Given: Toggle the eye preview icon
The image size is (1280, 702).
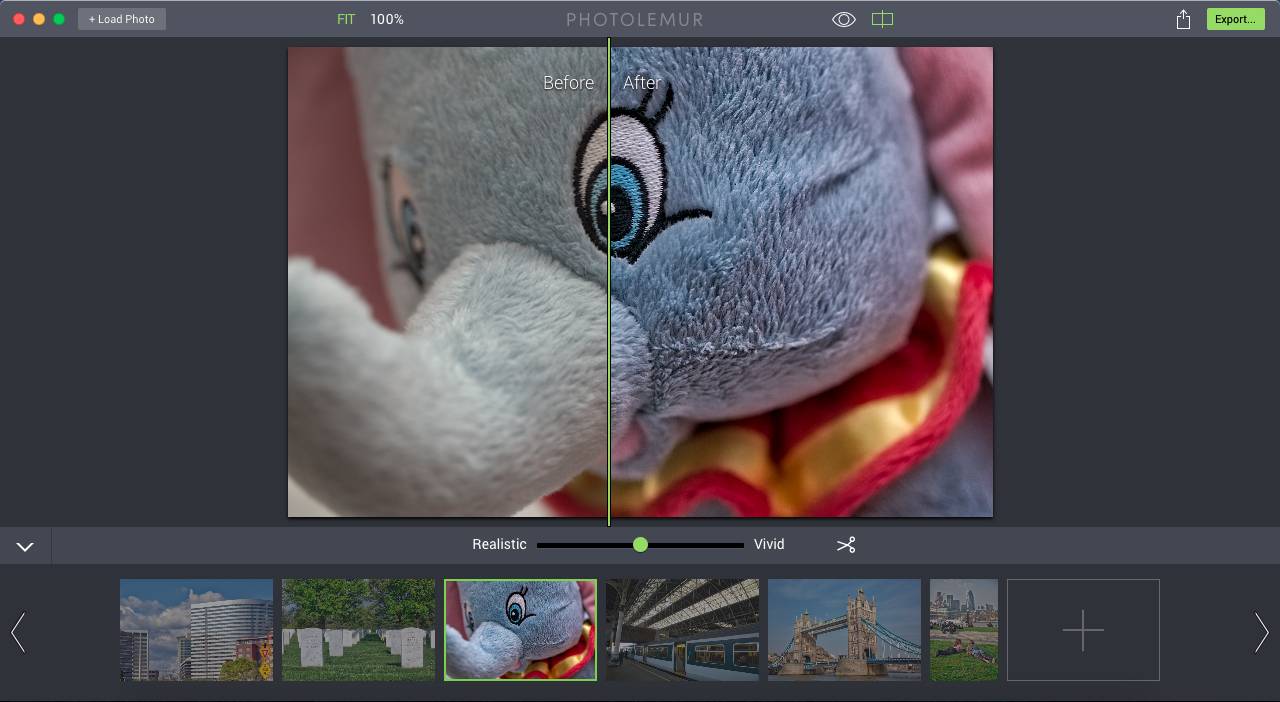Looking at the screenshot, I should [844, 19].
